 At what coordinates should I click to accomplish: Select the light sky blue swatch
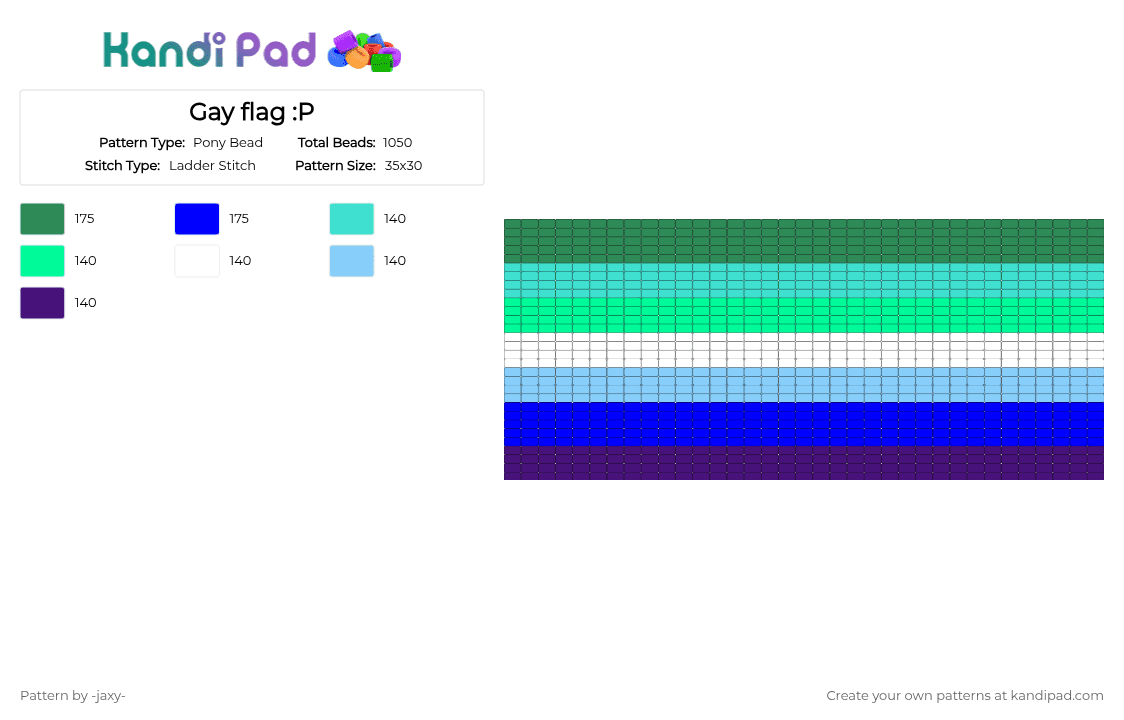[x=352, y=261]
